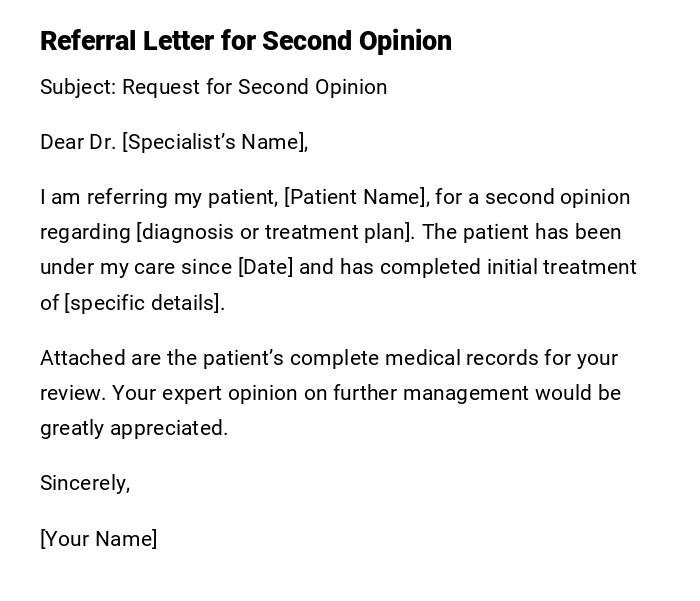
Task: Select the [Your Name] signature placeholder
Action: click(x=98, y=539)
